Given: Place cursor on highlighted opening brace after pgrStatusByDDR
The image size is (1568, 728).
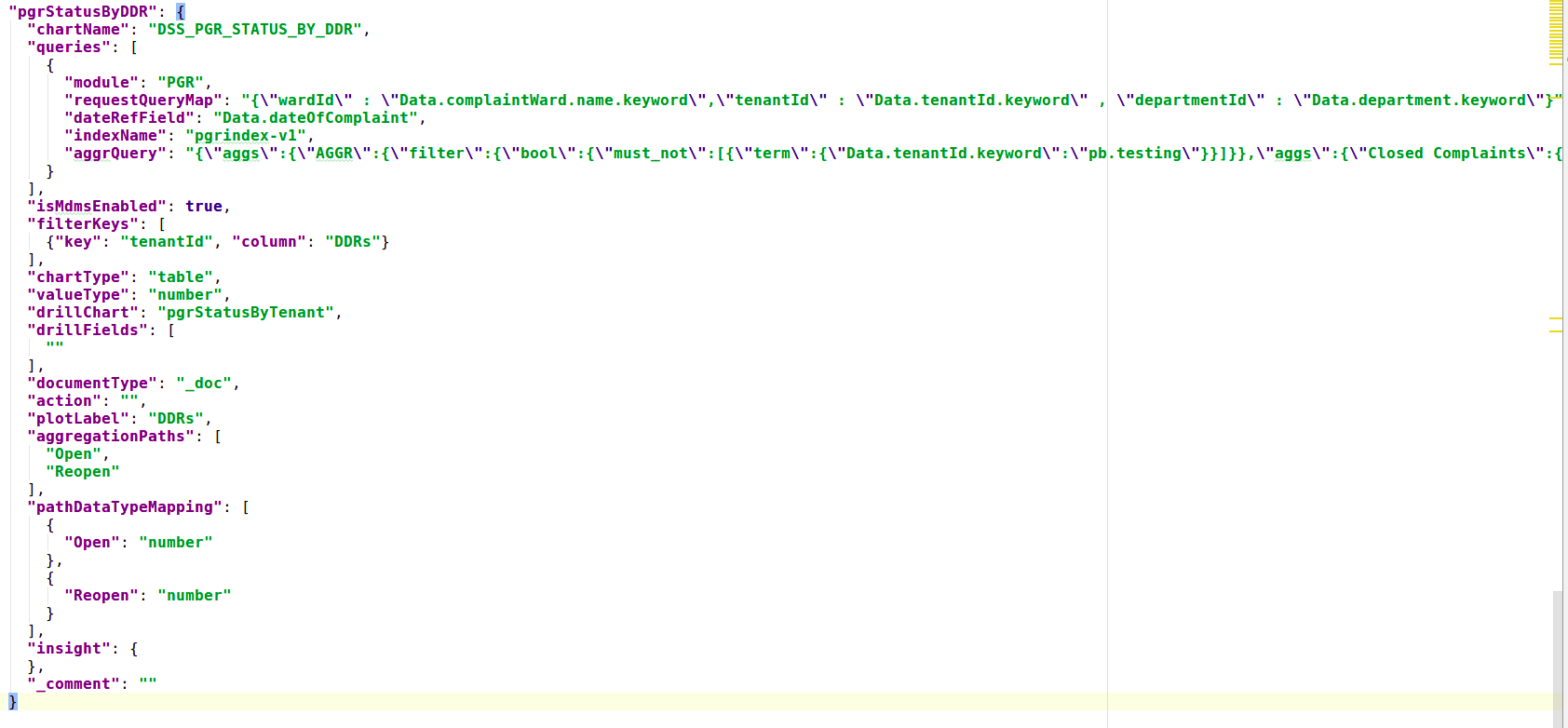Looking at the screenshot, I should pos(181,12).
